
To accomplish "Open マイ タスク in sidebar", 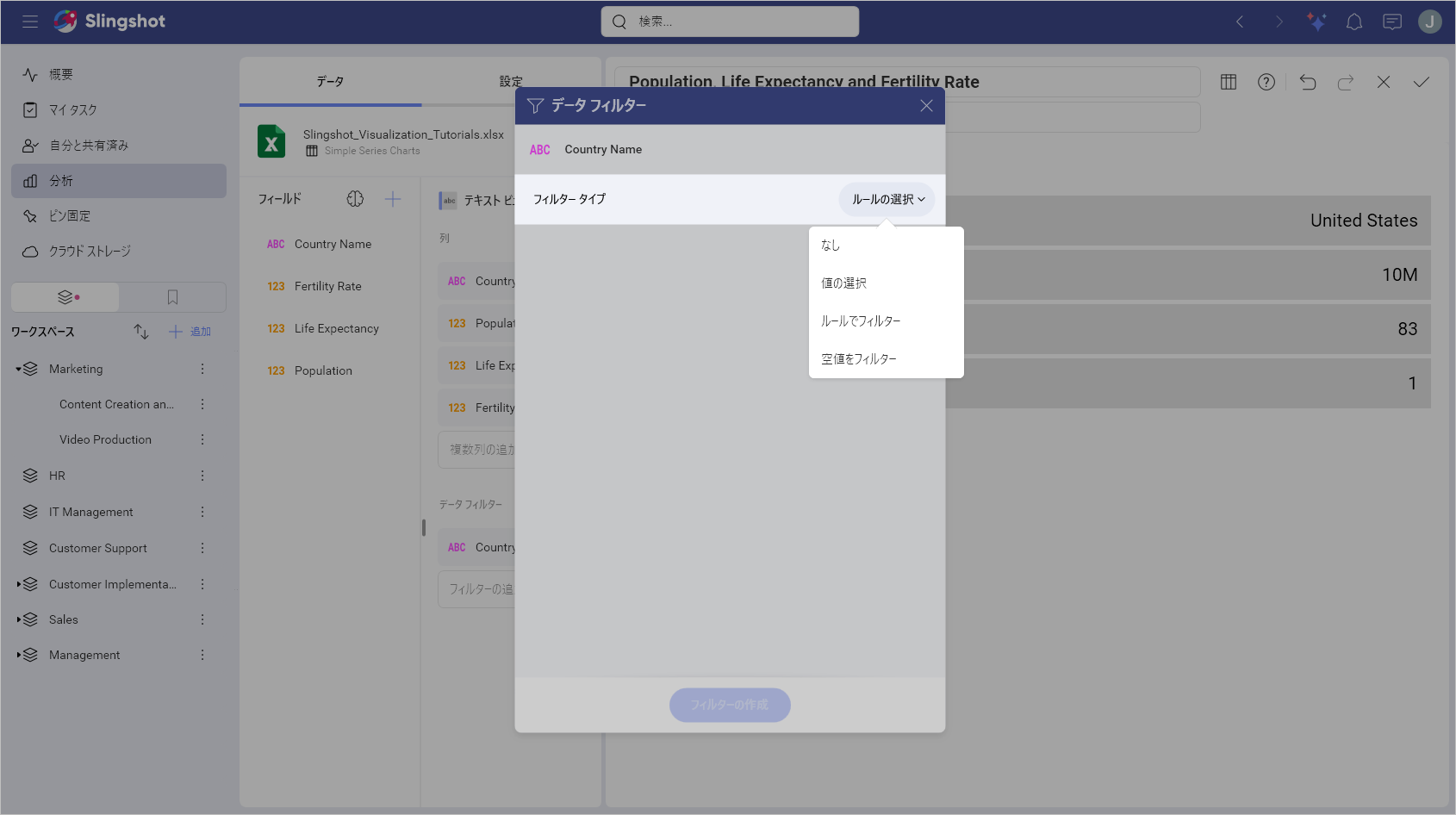I will [x=119, y=110].
